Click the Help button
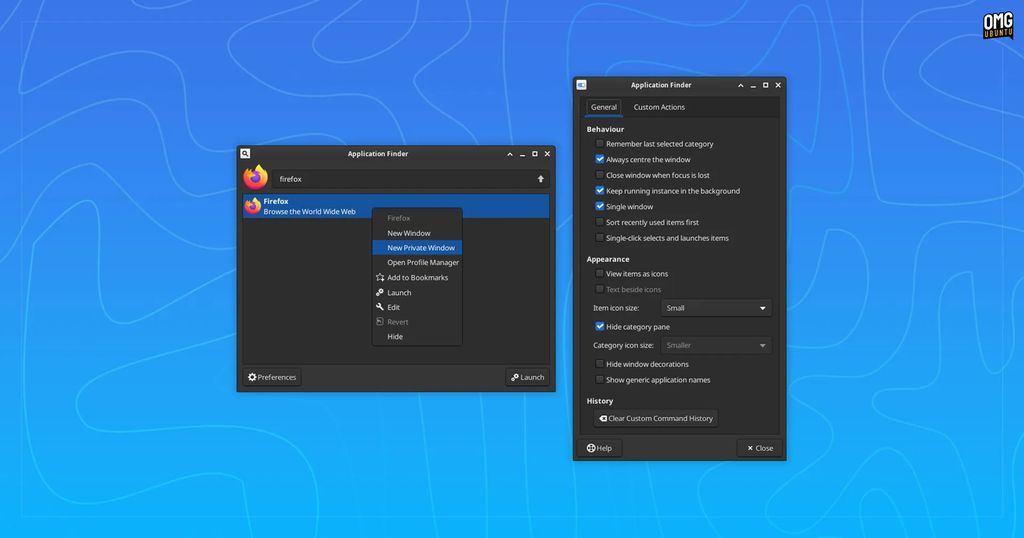 tap(600, 448)
